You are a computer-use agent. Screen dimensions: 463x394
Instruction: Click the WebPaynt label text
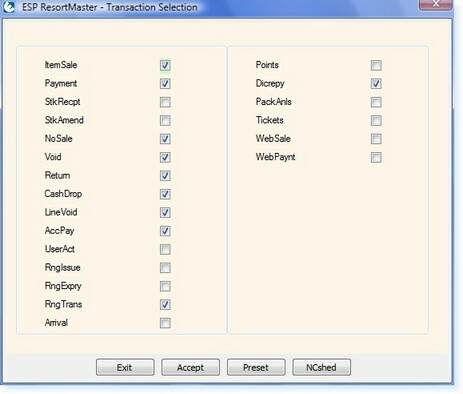pyautogui.click(x=276, y=157)
